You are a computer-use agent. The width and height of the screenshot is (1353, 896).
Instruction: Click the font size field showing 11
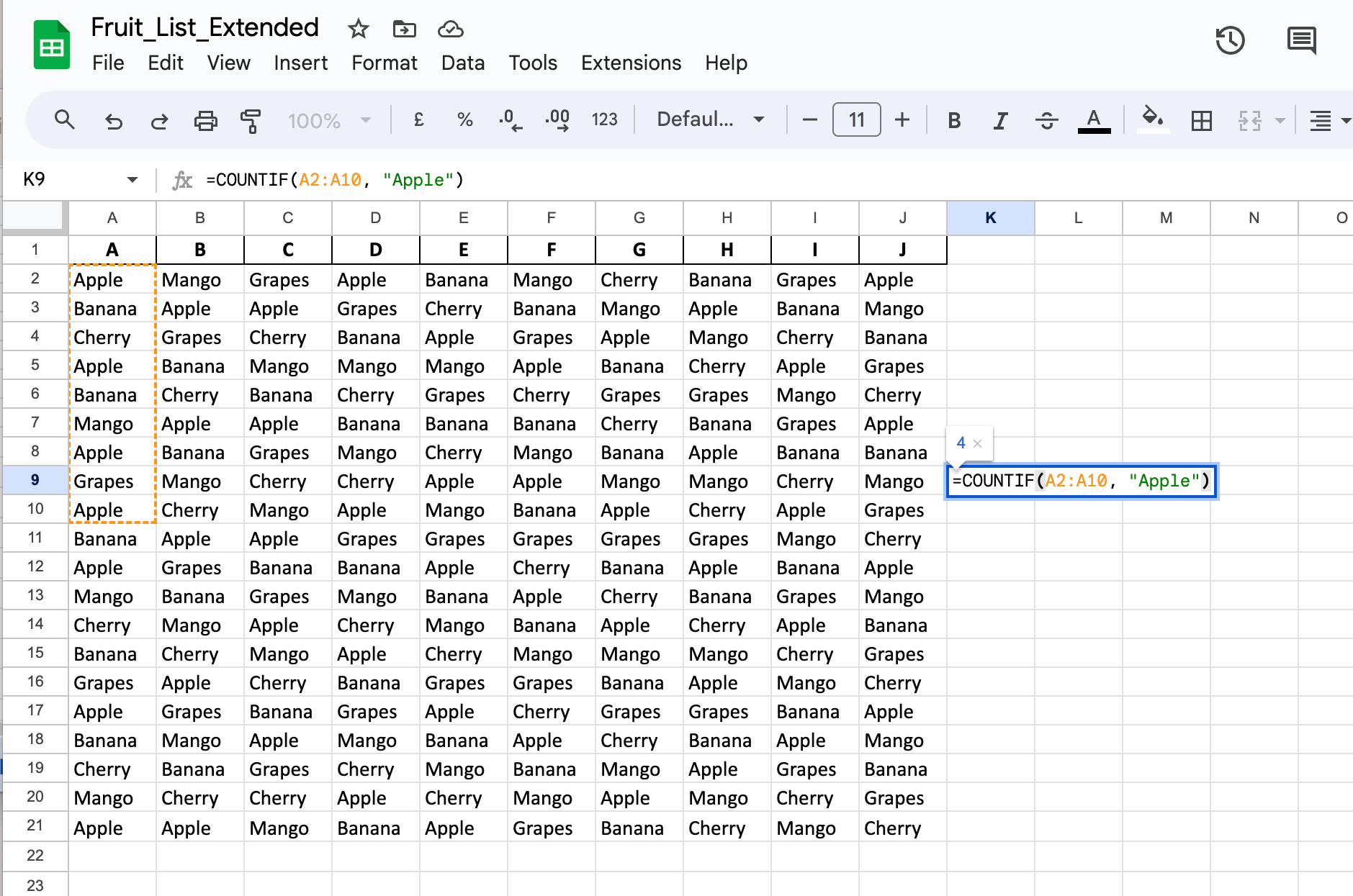point(856,119)
